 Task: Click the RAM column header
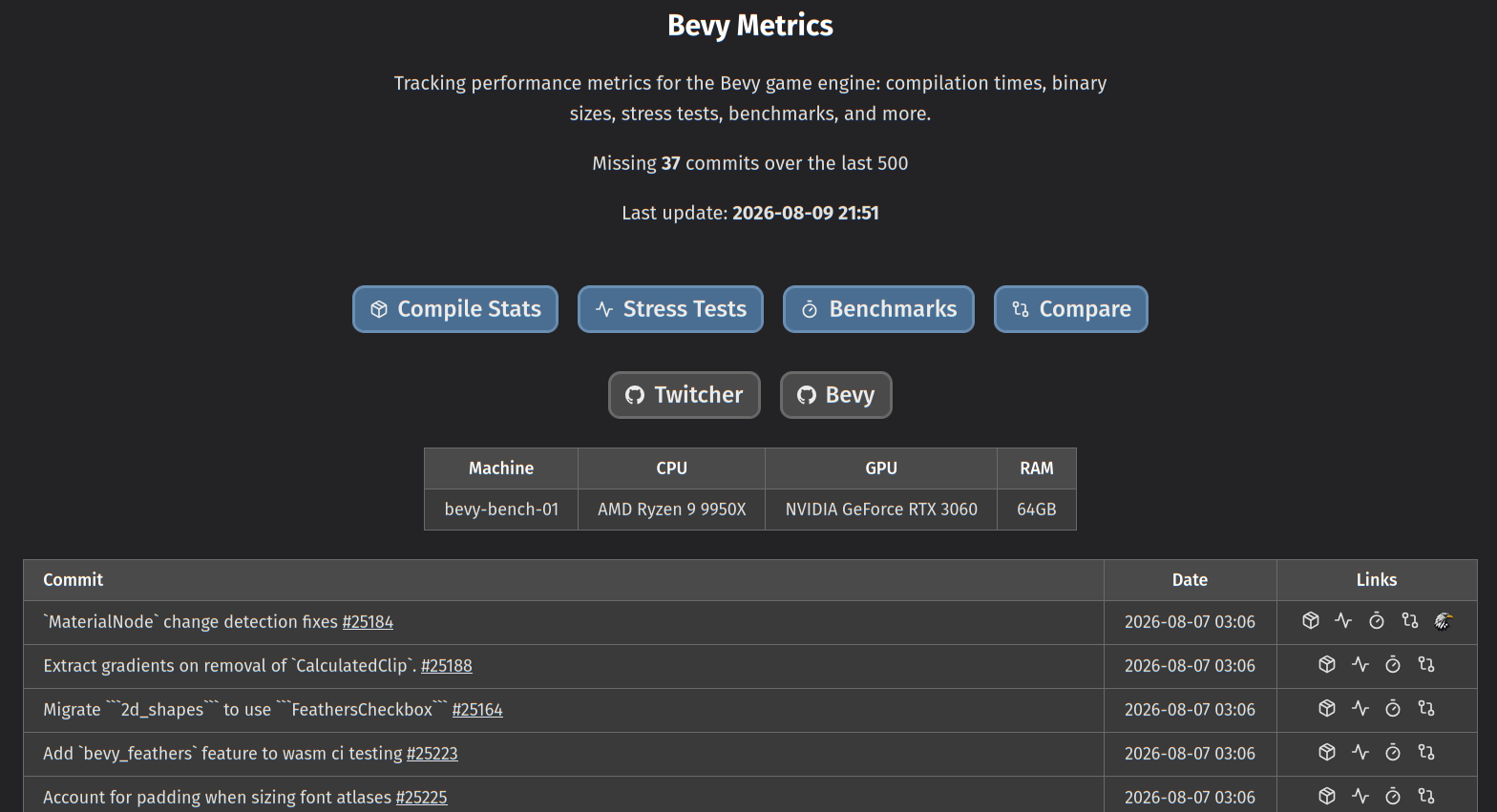click(1037, 468)
